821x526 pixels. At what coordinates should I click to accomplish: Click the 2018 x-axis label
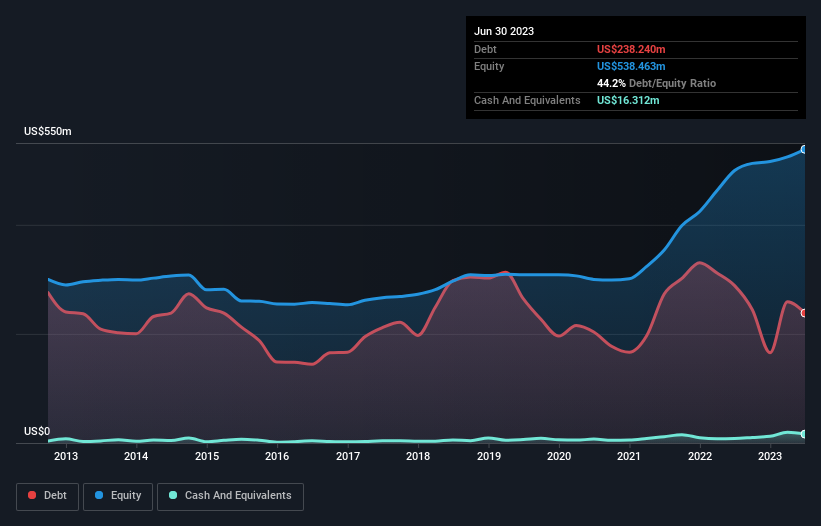[x=418, y=456]
